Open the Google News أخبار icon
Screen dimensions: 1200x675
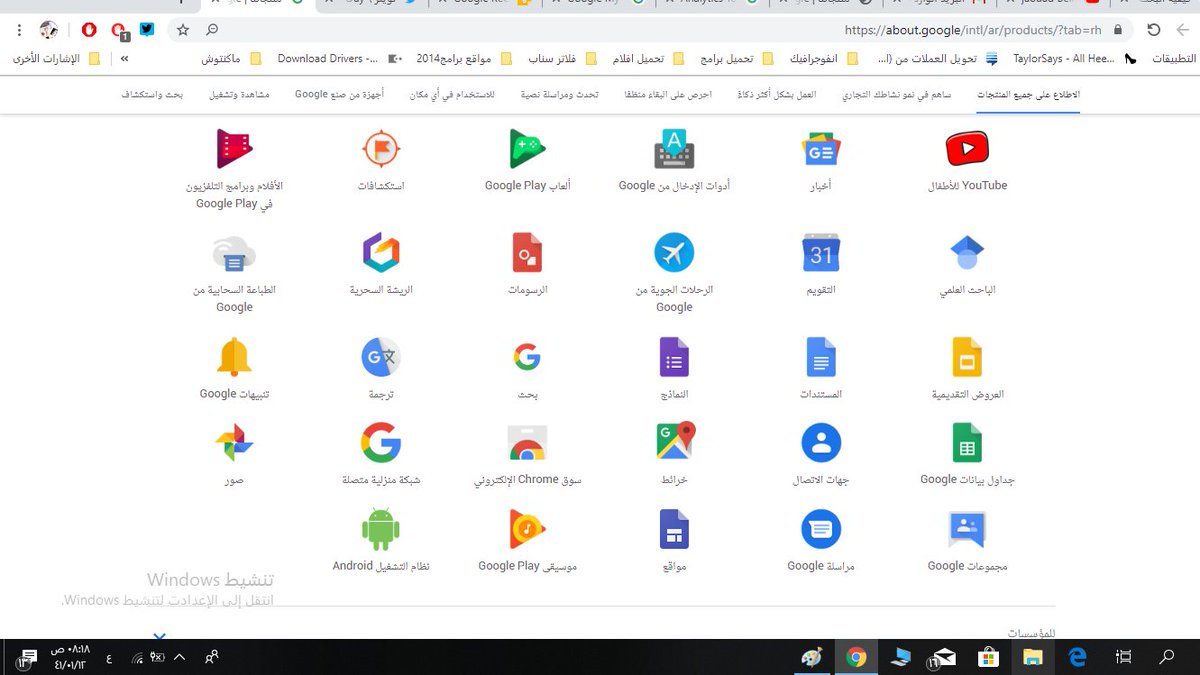821,149
